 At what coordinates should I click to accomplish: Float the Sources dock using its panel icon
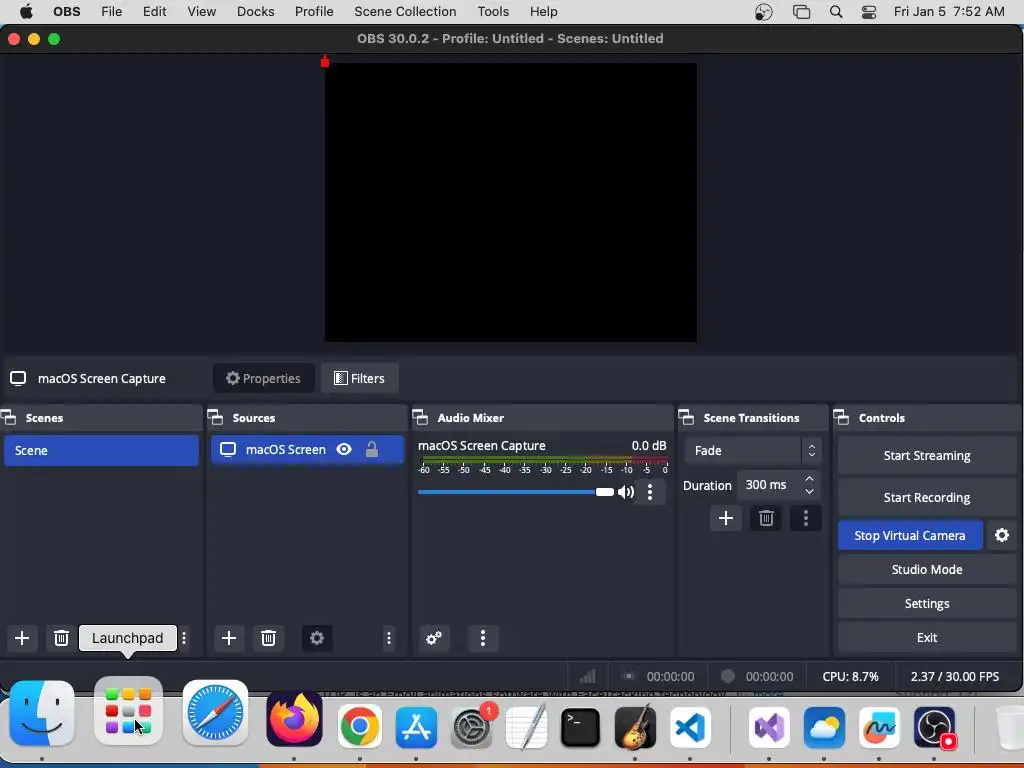click(x=216, y=418)
